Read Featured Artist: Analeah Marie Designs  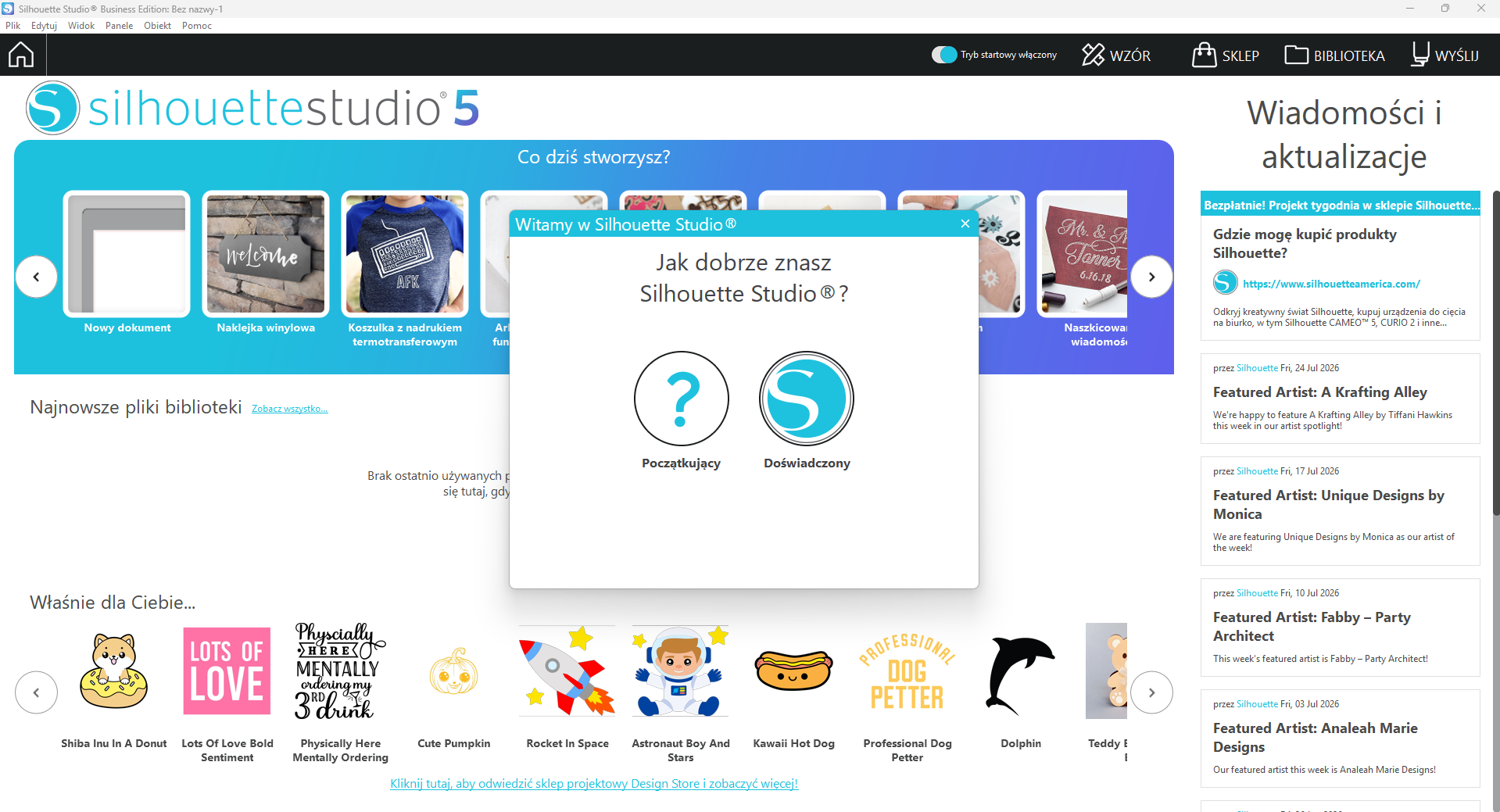point(1316,738)
